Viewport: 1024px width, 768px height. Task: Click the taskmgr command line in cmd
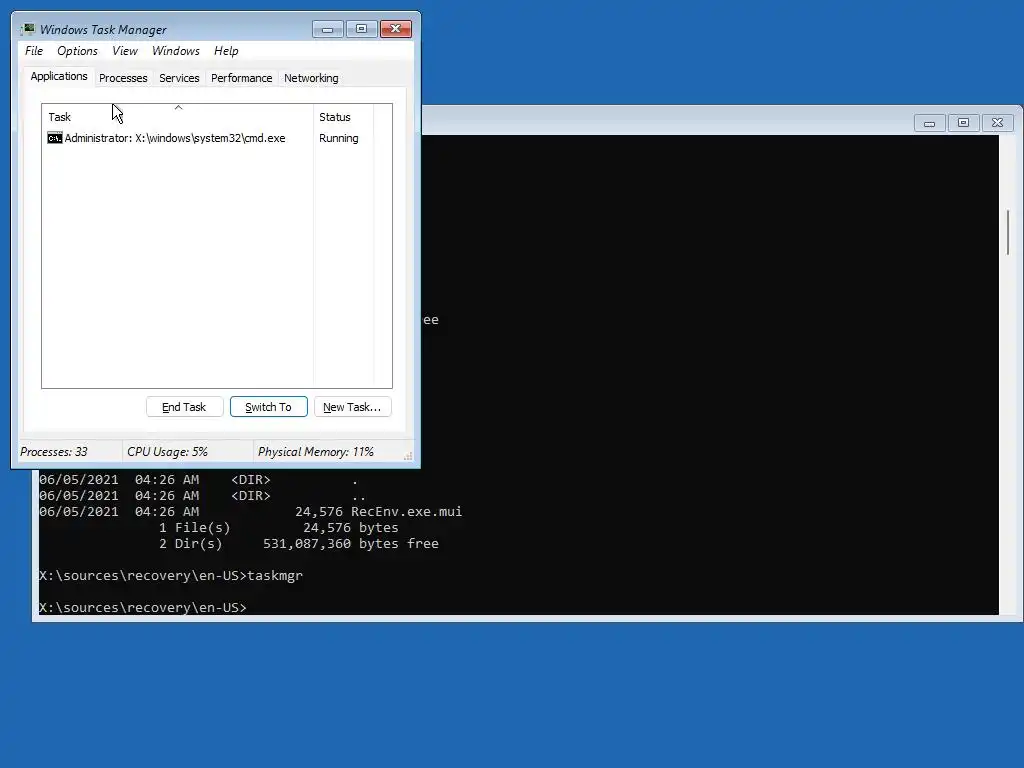[x=171, y=575]
